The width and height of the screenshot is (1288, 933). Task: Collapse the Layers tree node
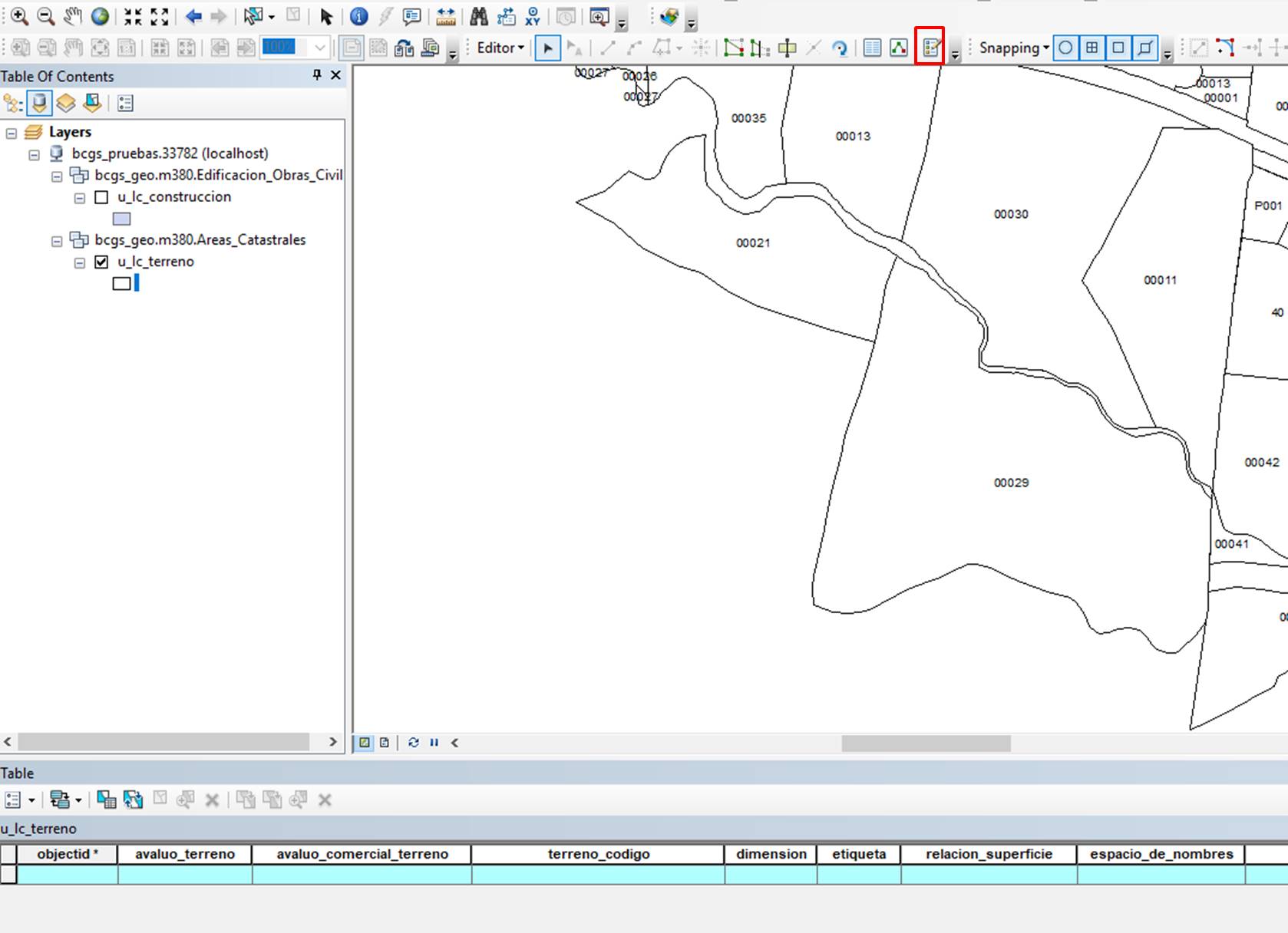[x=12, y=133]
